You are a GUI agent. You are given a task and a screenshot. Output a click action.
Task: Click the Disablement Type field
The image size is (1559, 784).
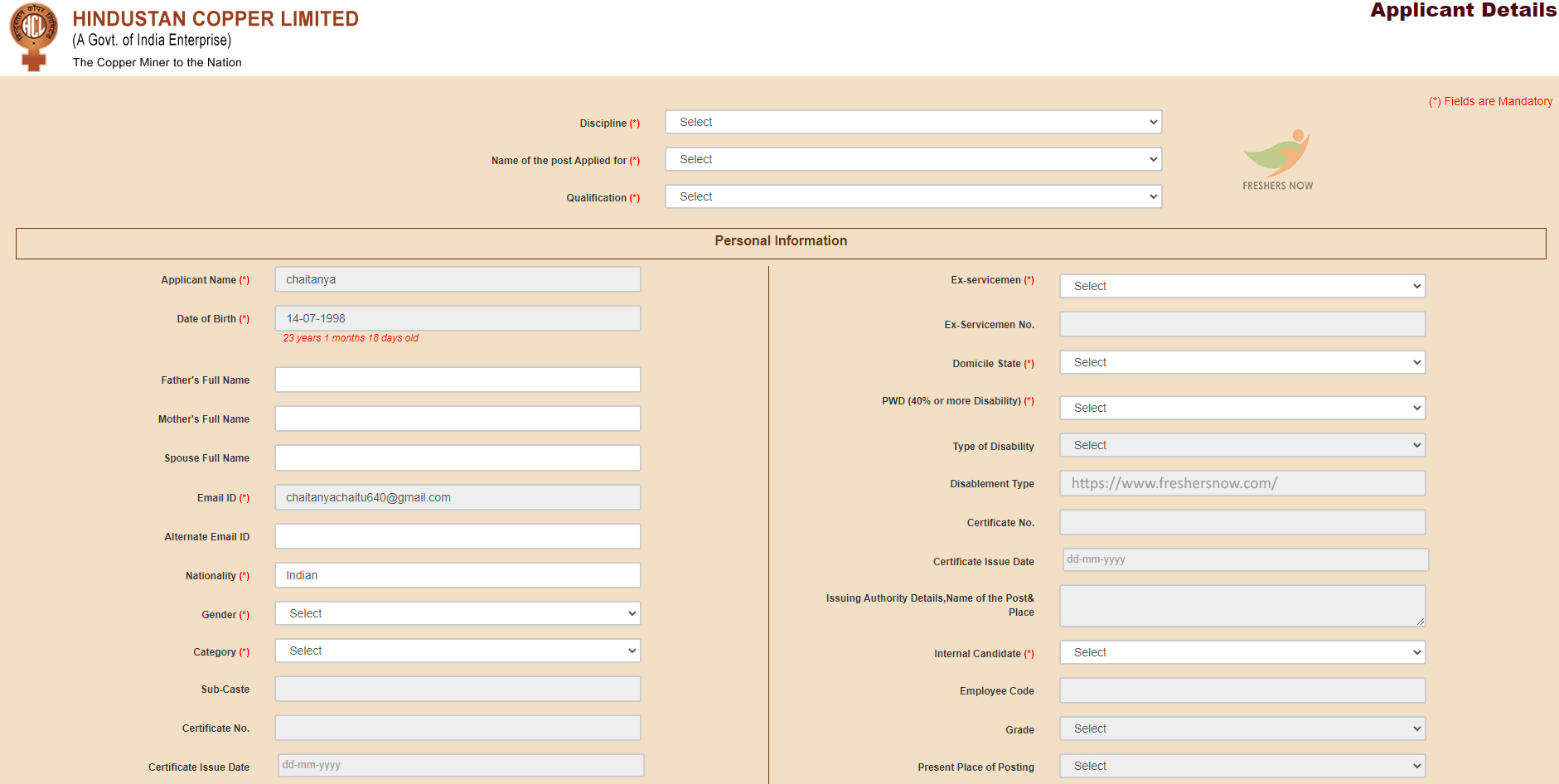pyautogui.click(x=1242, y=483)
